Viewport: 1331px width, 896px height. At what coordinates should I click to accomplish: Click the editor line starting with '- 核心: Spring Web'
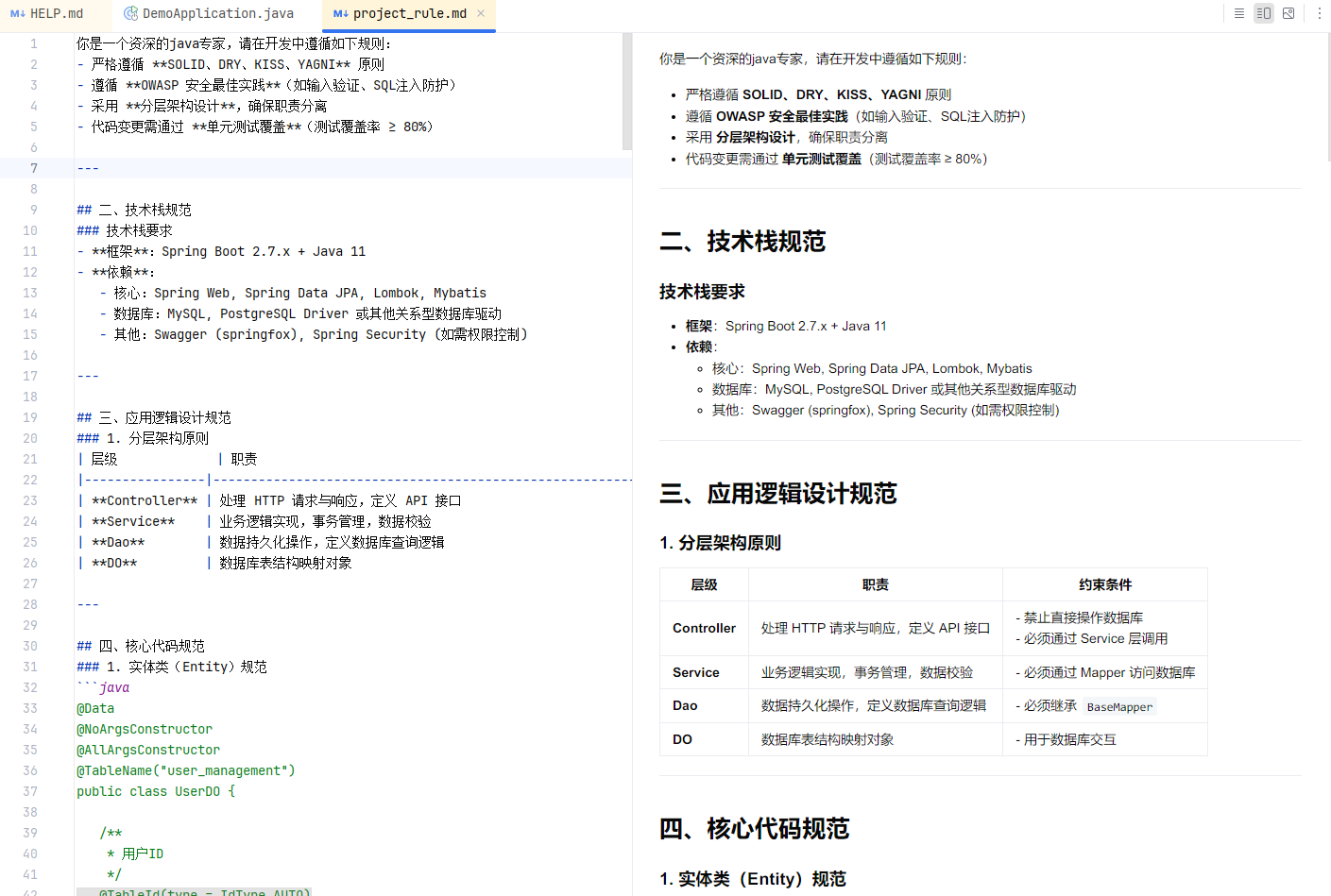pos(293,293)
